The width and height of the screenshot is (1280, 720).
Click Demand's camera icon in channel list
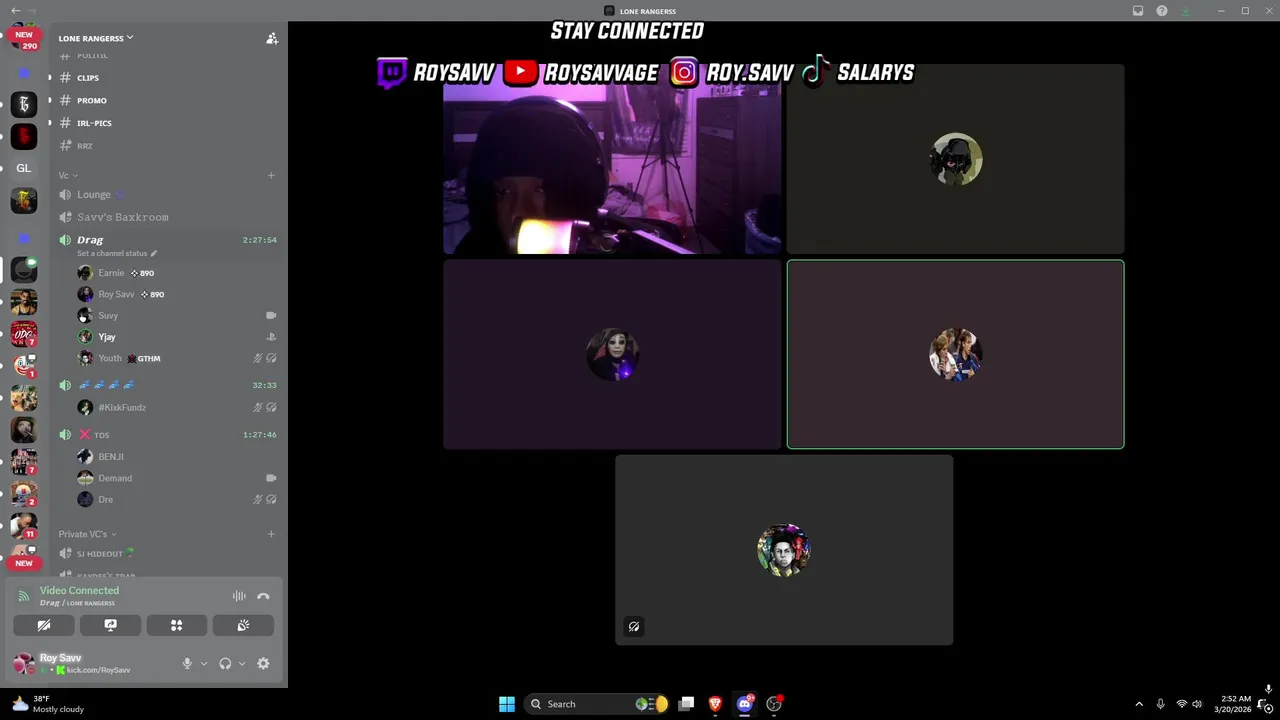(x=271, y=478)
